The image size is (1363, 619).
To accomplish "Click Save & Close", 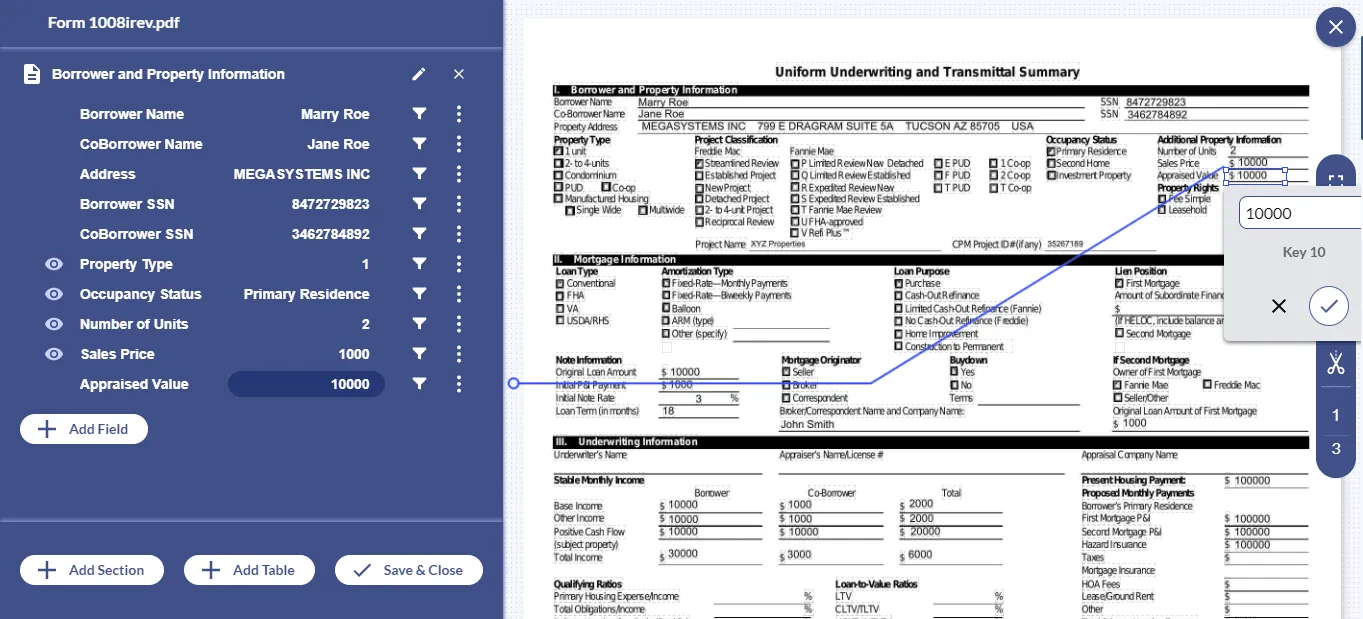I will (x=409, y=570).
